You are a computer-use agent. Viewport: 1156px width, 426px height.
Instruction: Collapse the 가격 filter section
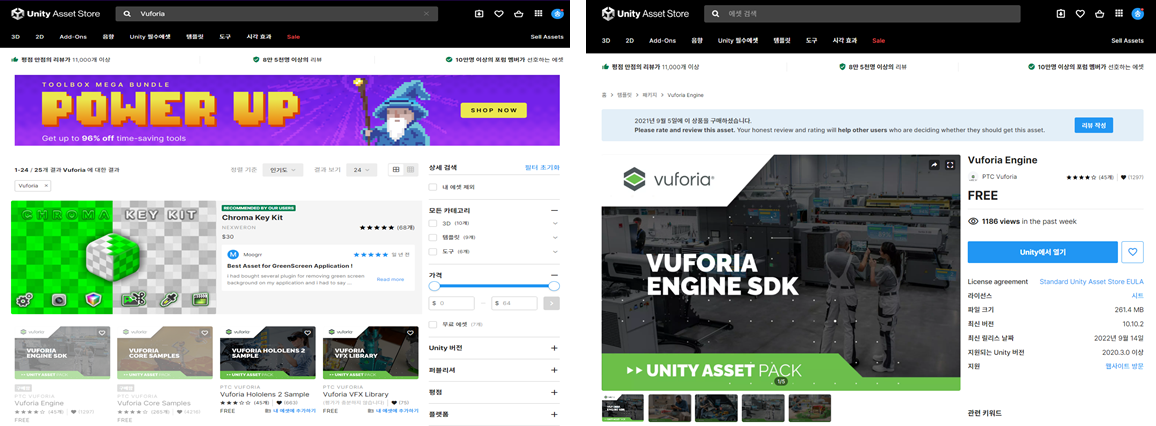[554, 274]
